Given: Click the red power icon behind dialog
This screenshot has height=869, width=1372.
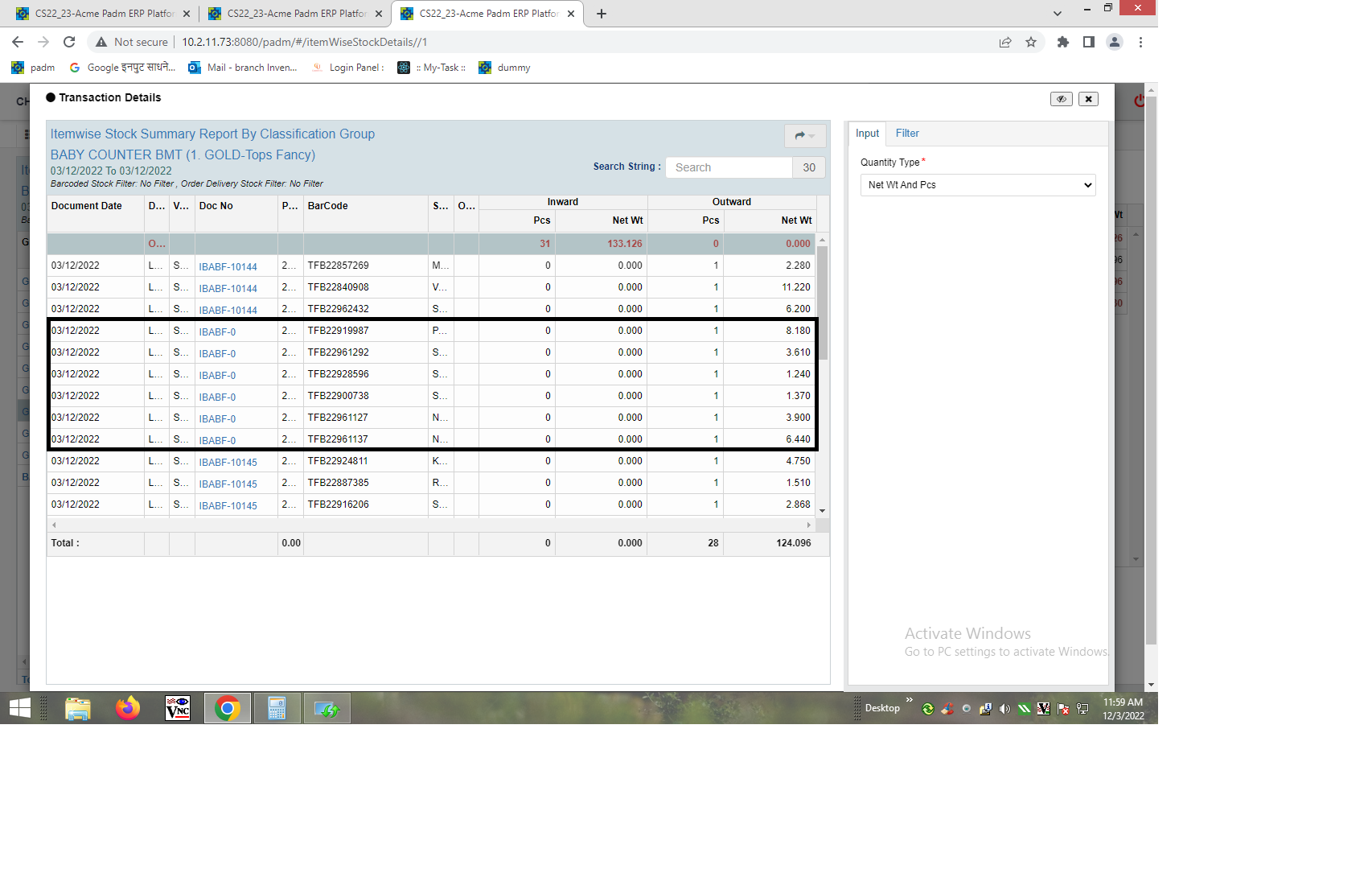Looking at the screenshot, I should pos(1139,101).
